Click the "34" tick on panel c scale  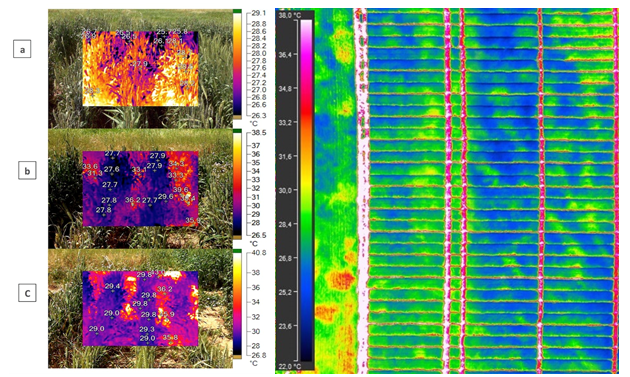pos(256,302)
